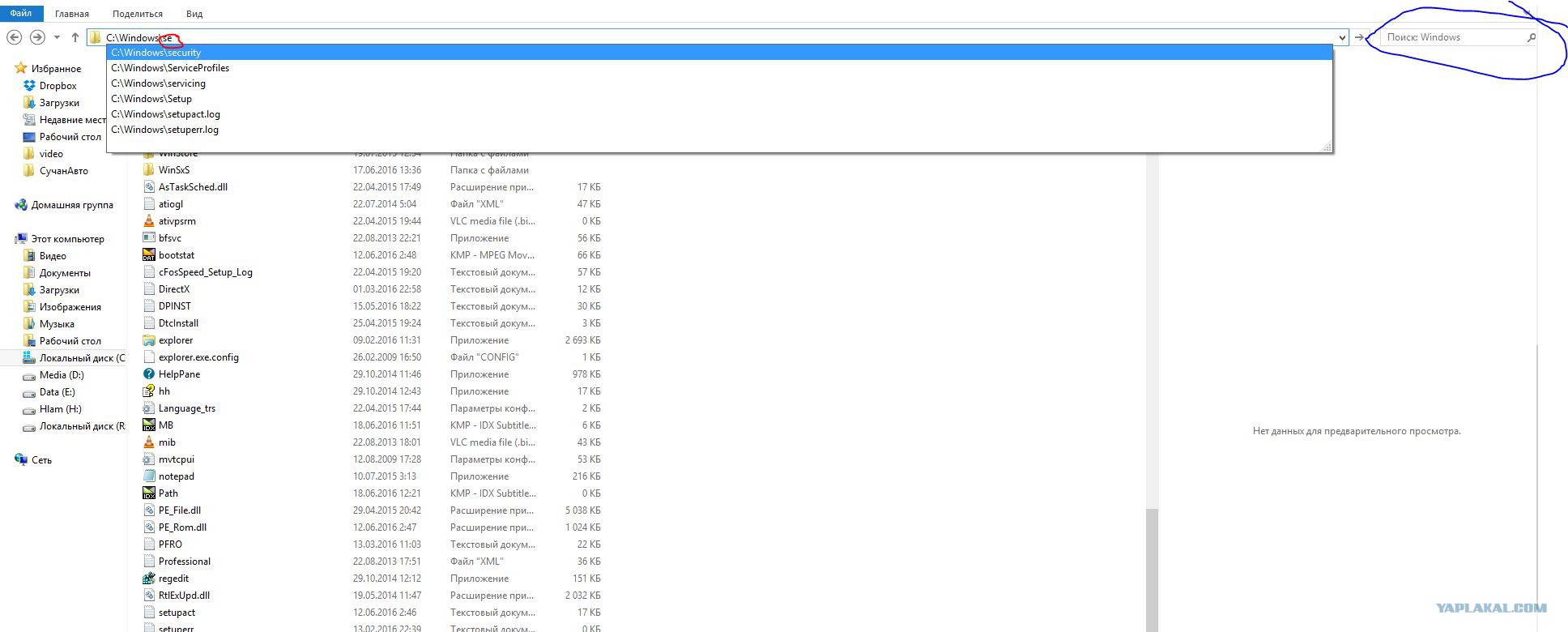The width and height of the screenshot is (1568, 632).
Task: Select the C:\Windows\setuperr.log suggestion
Action: [719, 130]
